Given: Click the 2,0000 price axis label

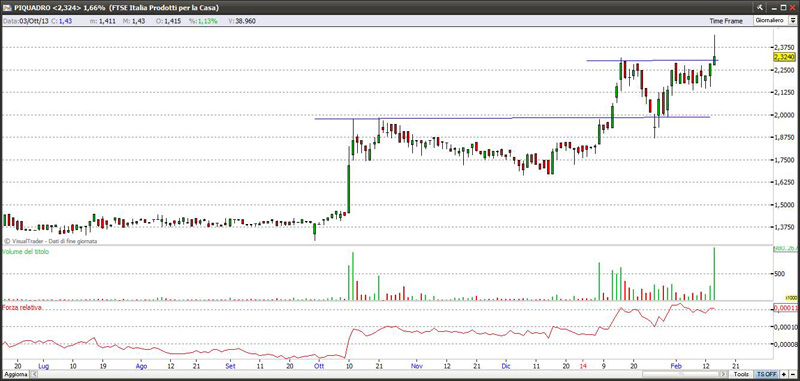Looking at the screenshot, I should [785, 115].
